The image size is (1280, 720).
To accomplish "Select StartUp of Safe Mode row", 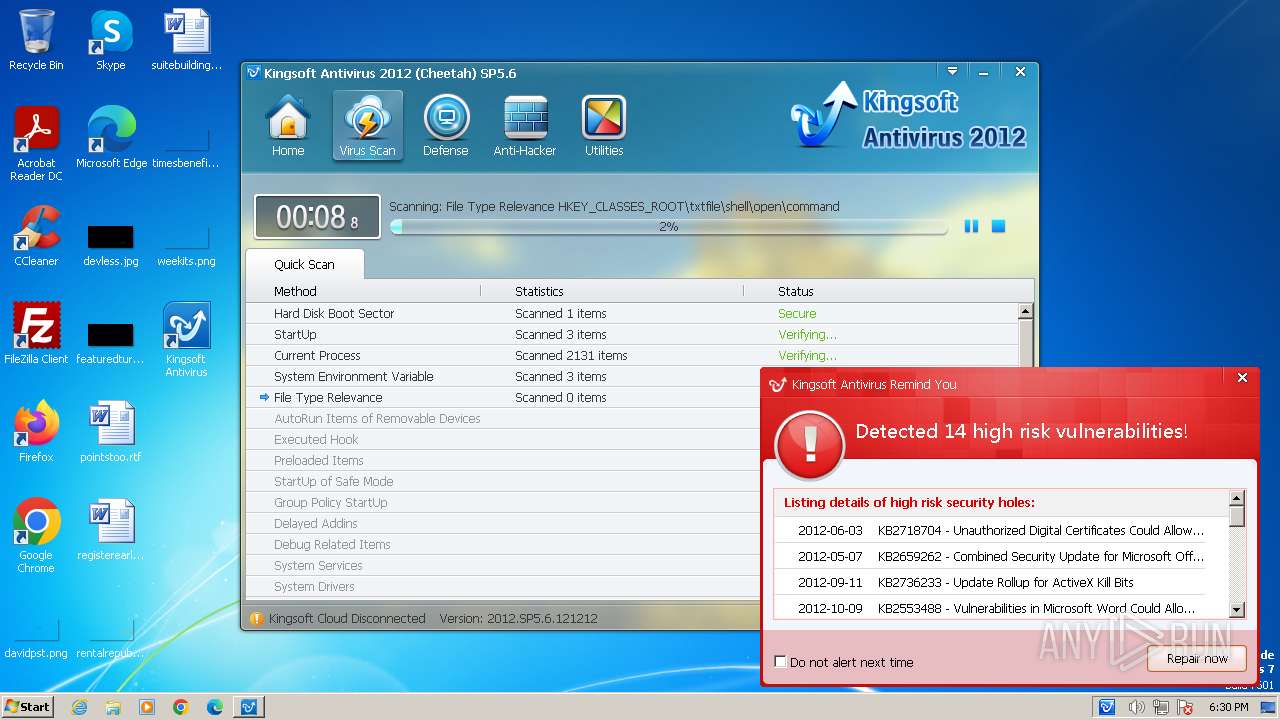I will coord(504,481).
